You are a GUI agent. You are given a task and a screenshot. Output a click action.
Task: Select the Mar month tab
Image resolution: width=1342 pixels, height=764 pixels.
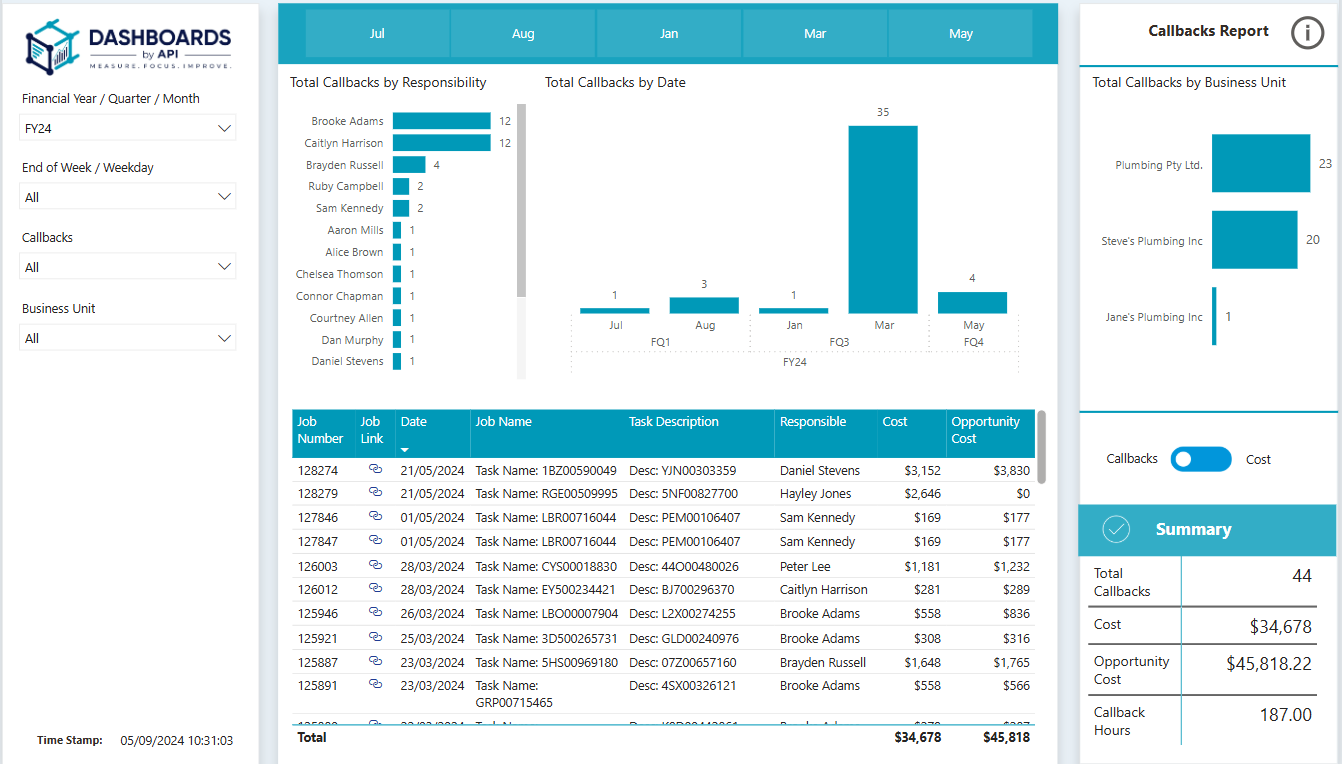(815, 34)
